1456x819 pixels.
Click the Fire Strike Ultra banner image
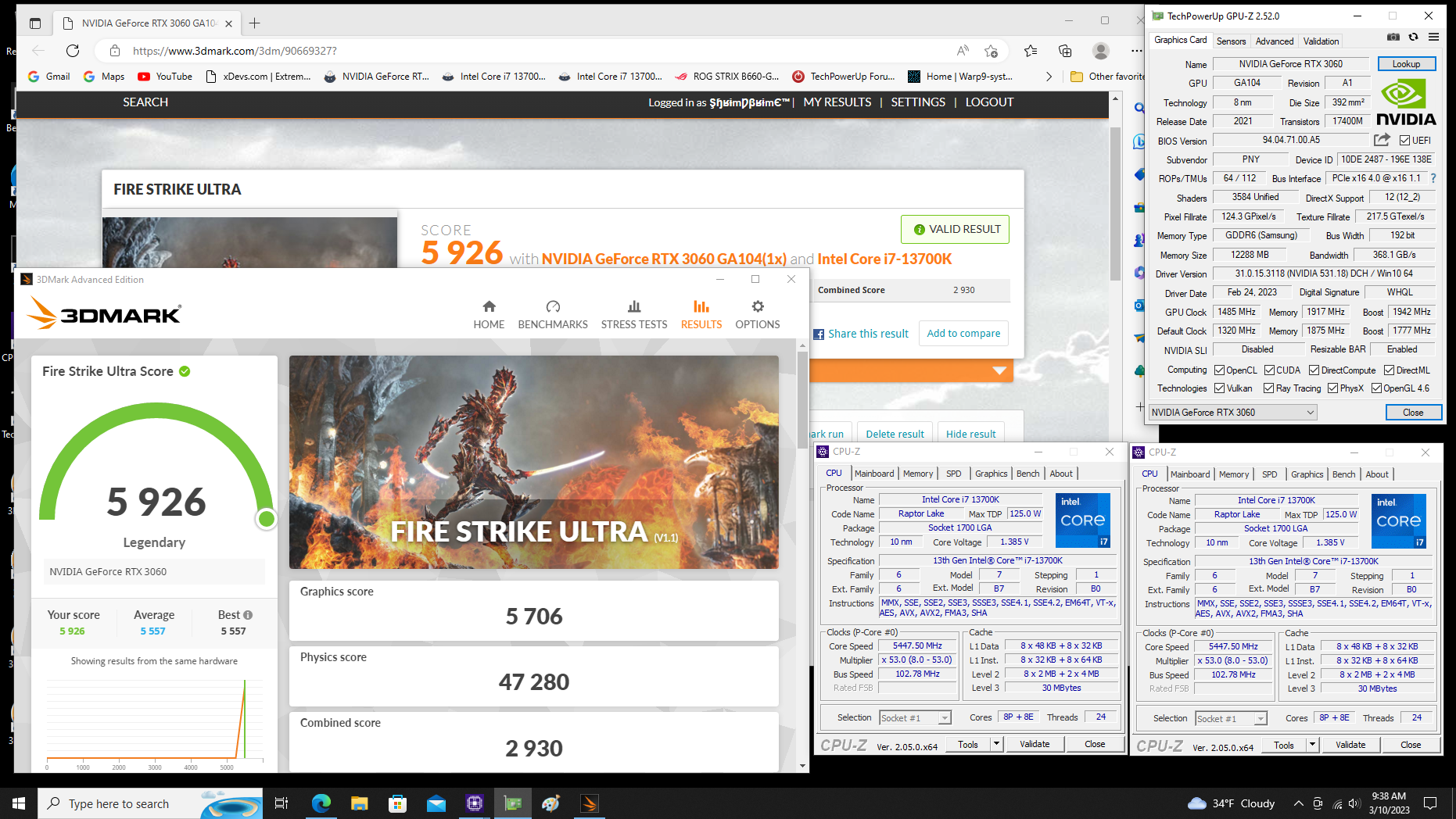click(x=533, y=462)
